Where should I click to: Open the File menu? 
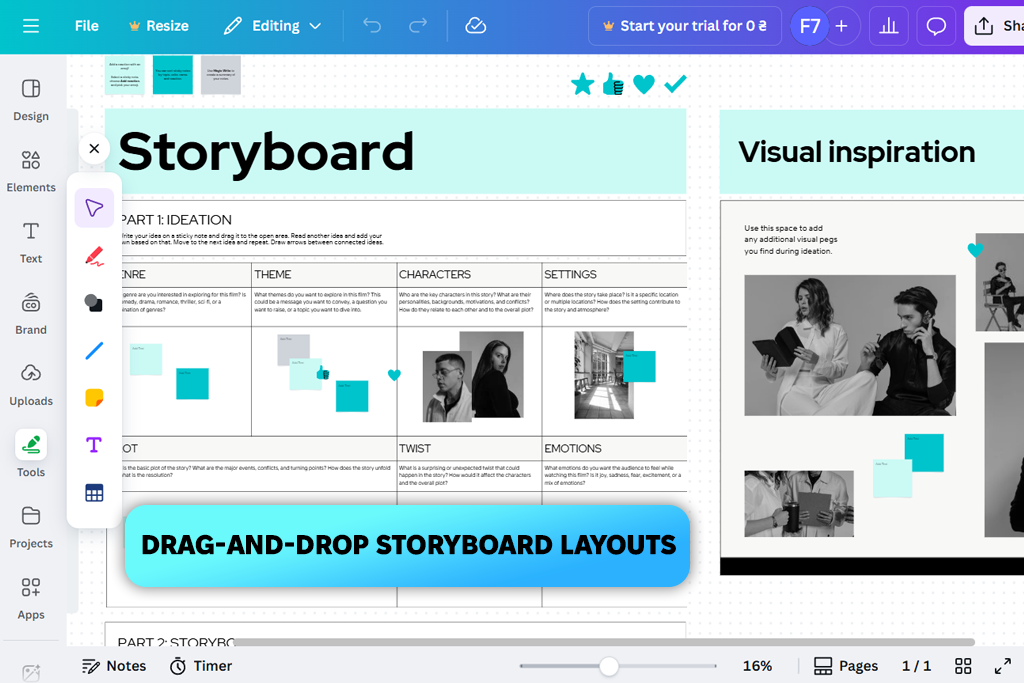(86, 26)
